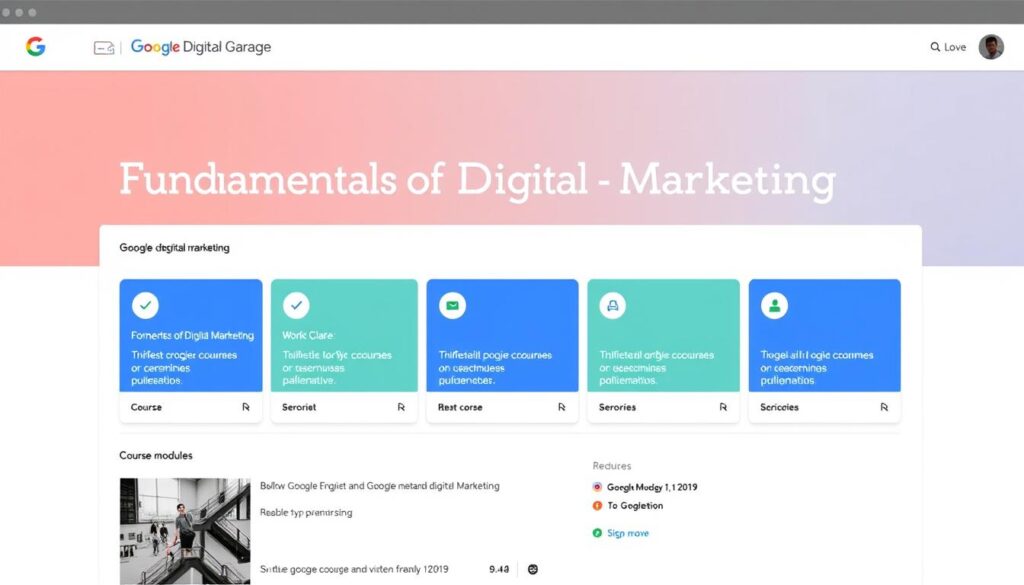Image resolution: width=1024 pixels, height=585 pixels.
Task: Open the user profile avatar
Action: (991, 47)
